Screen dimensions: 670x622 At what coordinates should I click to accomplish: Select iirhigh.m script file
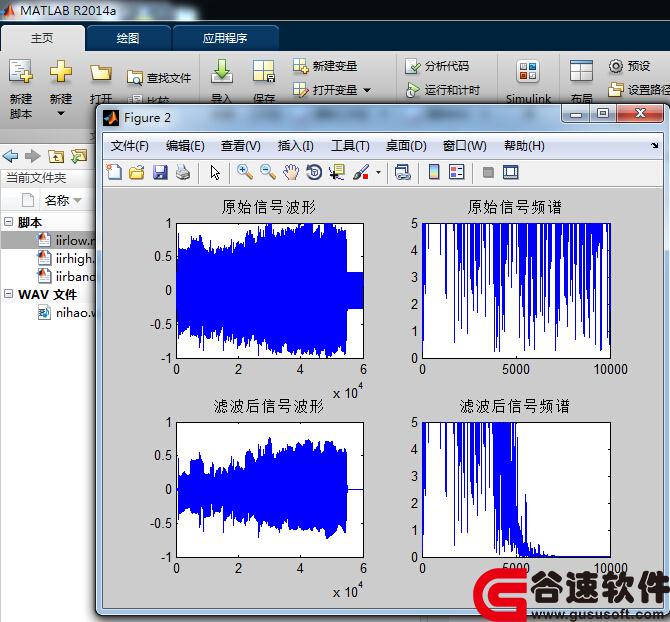66,258
